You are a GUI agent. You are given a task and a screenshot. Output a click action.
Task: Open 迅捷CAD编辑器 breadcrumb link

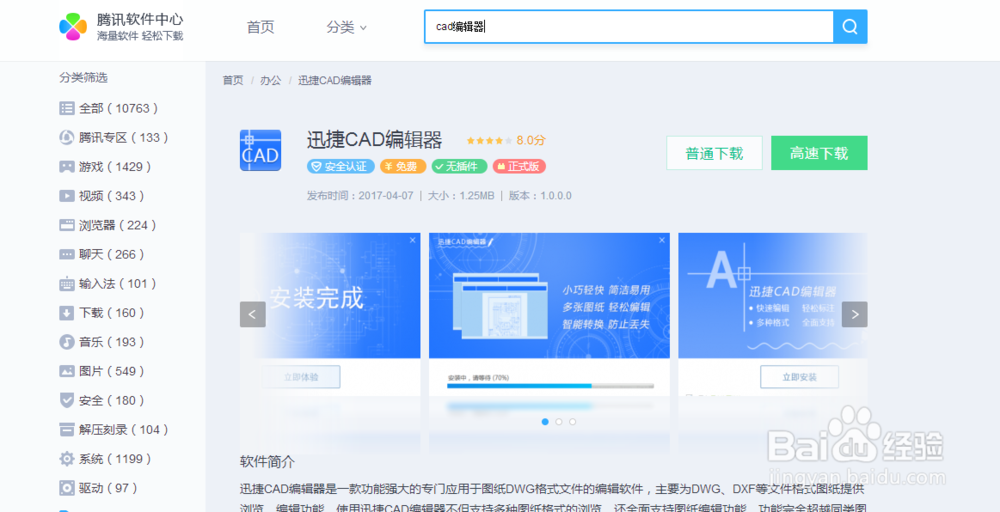335,80
